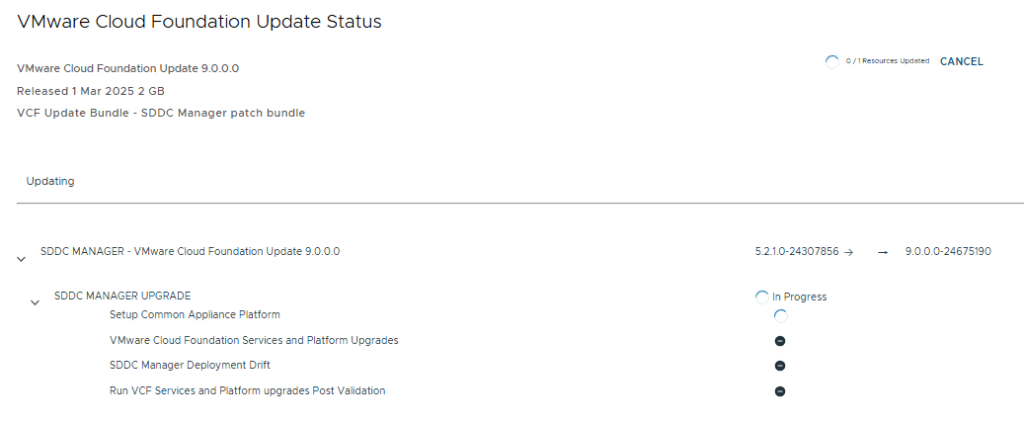Viewport: 1024px width, 425px height.
Task: Select Run VCF Services Post Validation step
Action: 247,390
